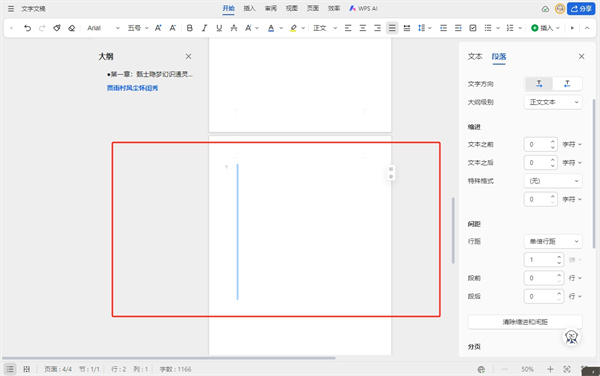Open the green 插入 insert button

[x=545, y=28]
